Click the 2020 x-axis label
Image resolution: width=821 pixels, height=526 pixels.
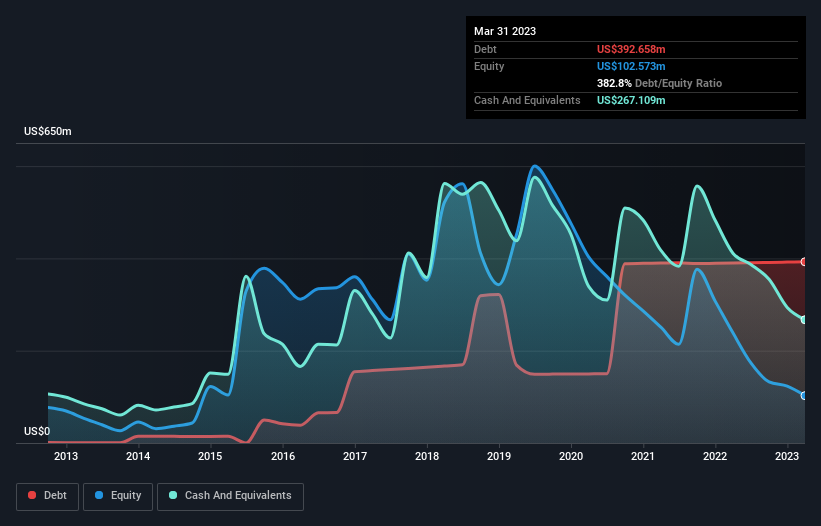click(x=571, y=456)
